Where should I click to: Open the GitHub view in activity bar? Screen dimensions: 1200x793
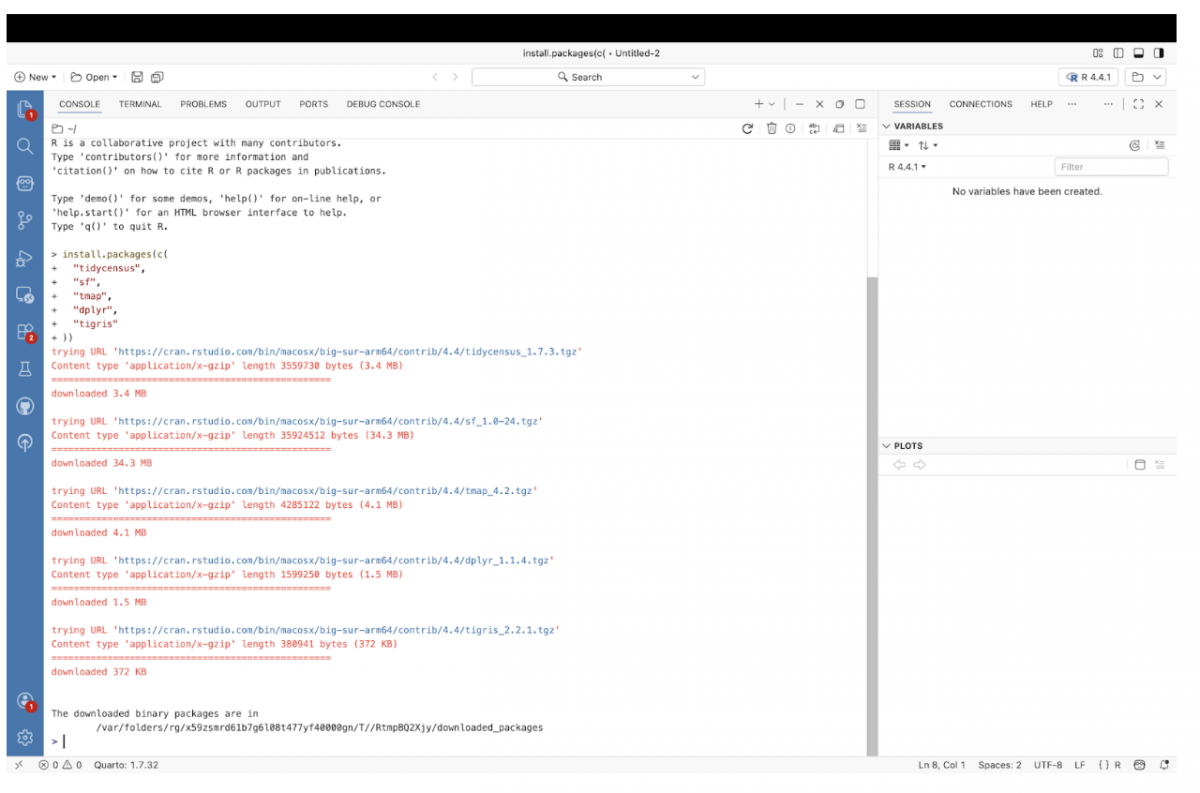(25, 406)
